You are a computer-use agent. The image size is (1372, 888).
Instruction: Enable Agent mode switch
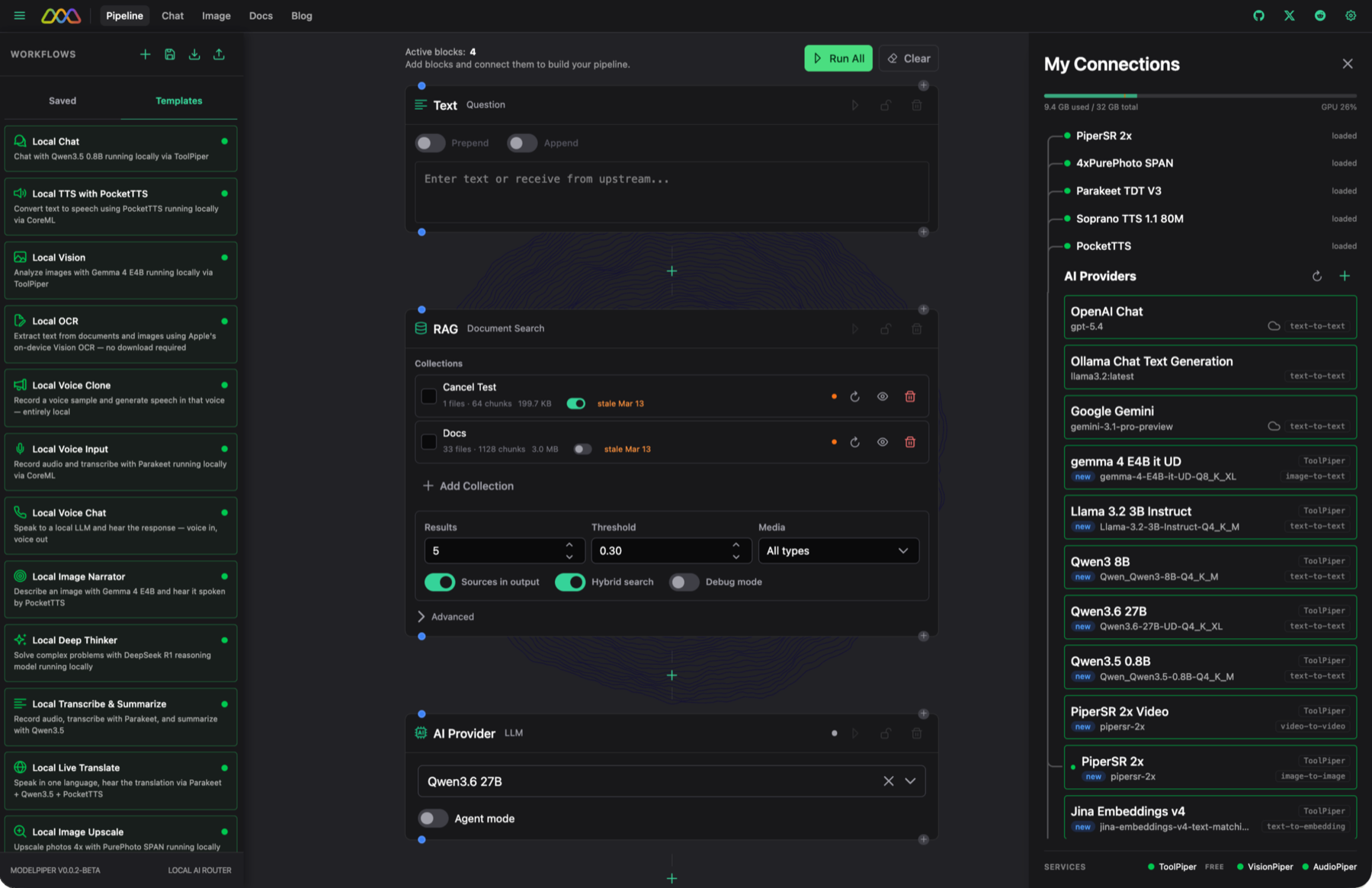point(433,818)
